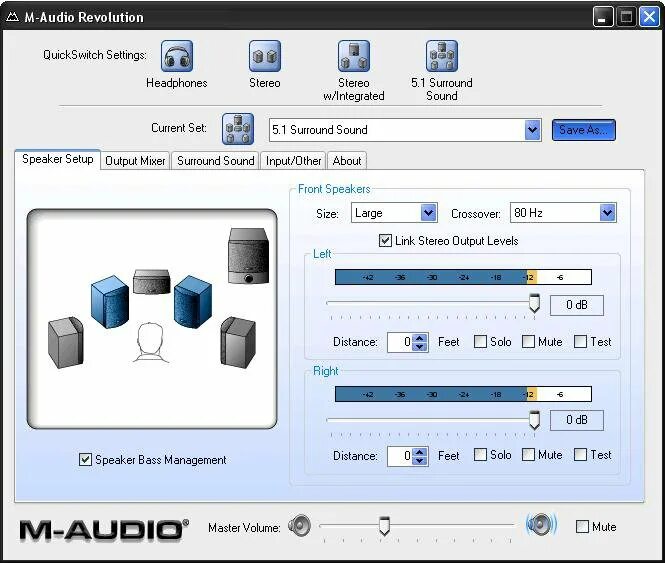
Task: Open the Crossover frequency dropdown
Action: click(607, 213)
